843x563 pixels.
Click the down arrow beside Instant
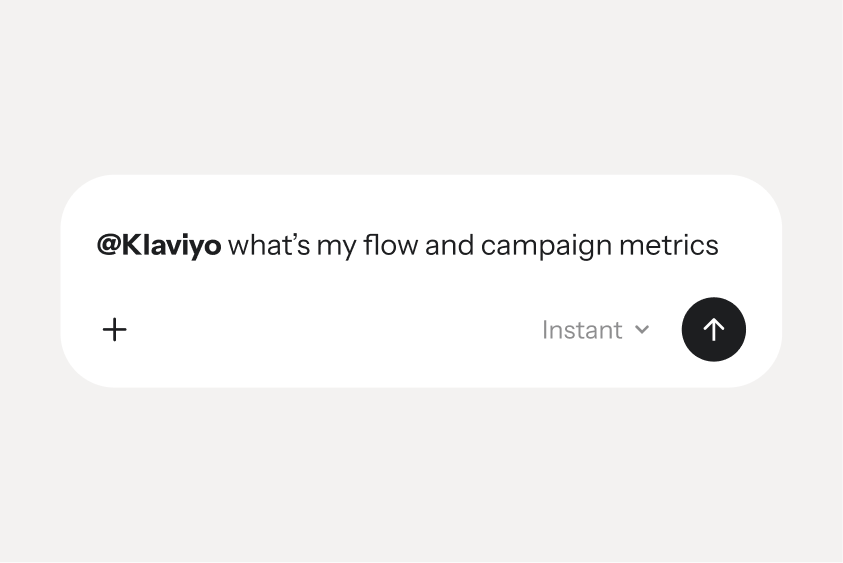pyautogui.click(x=642, y=329)
